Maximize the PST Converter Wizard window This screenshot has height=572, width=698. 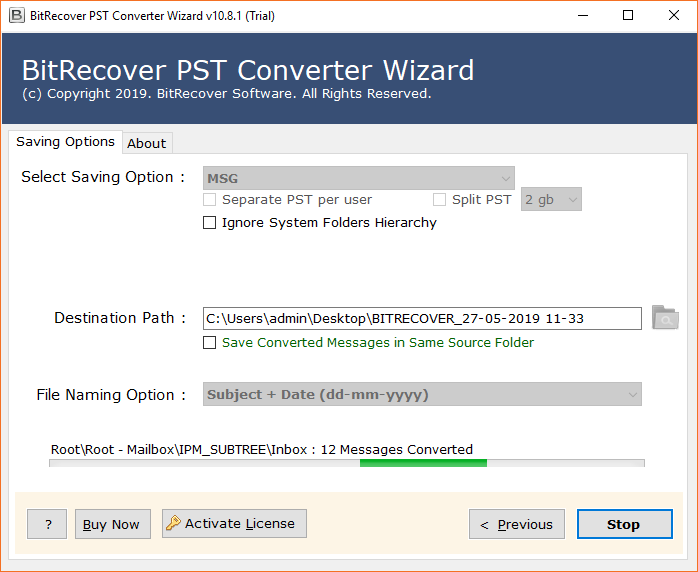[628, 16]
